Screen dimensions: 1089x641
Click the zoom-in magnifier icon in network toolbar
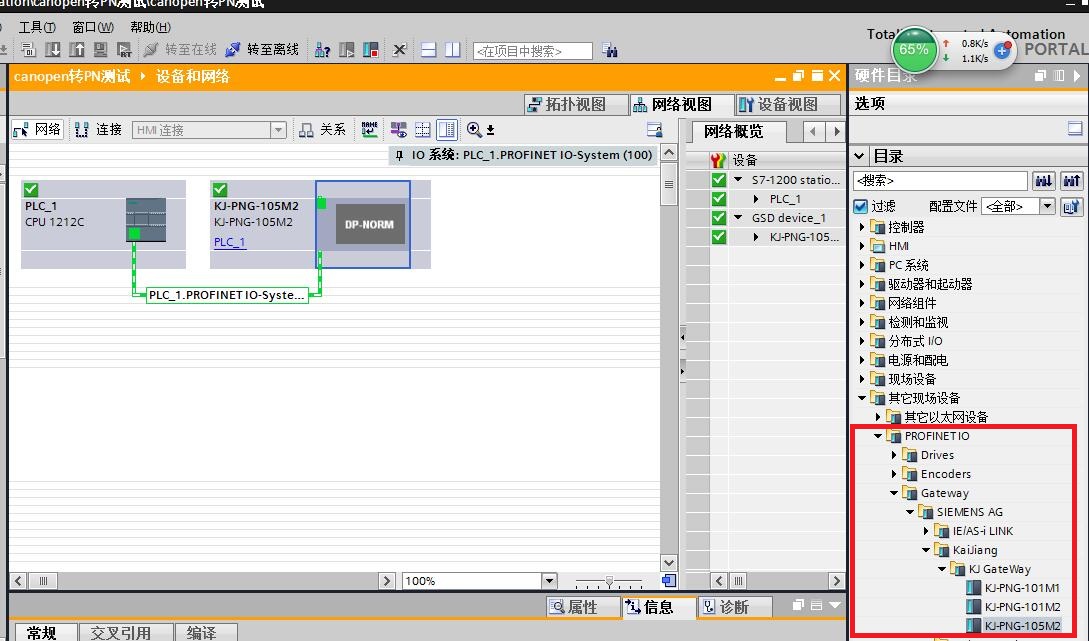[474, 130]
